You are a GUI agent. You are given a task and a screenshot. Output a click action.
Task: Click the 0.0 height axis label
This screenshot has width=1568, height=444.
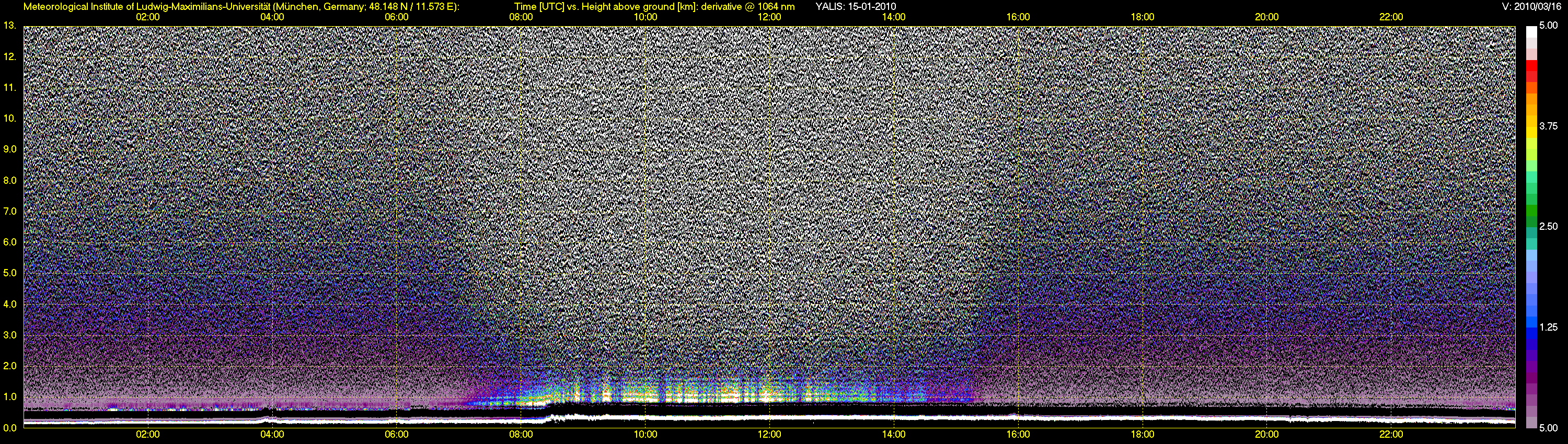[10, 428]
